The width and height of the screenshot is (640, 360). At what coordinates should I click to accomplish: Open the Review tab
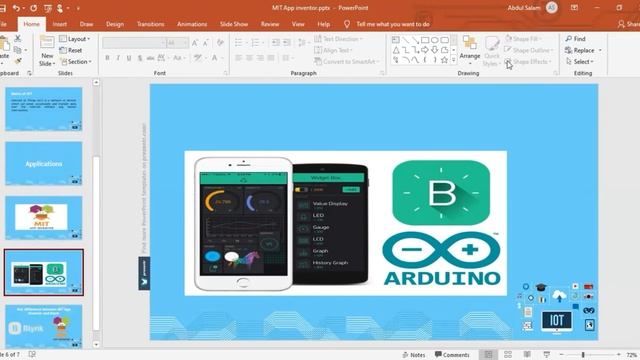tap(270, 24)
